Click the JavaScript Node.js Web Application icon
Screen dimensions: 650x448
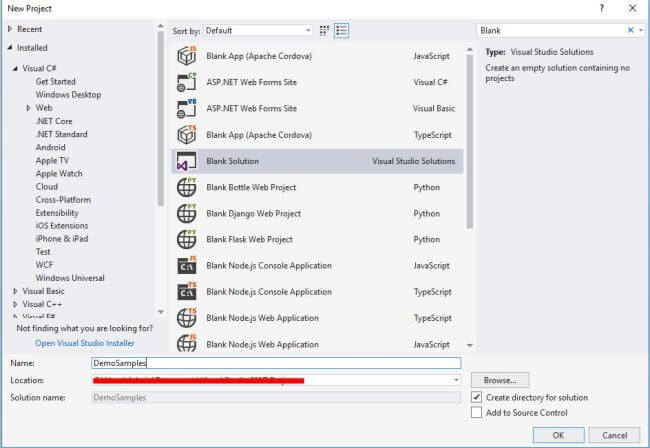(x=187, y=344)
